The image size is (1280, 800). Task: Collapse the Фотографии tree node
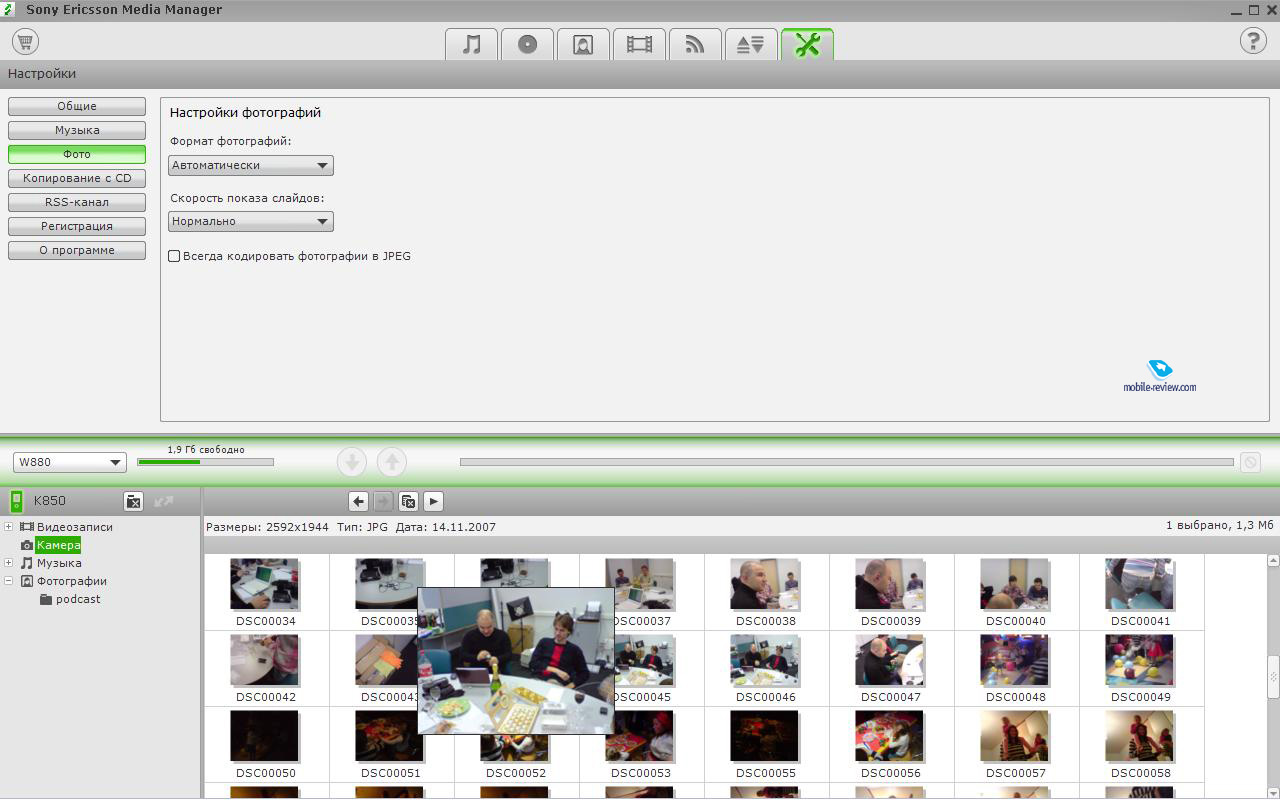point(9,581)
